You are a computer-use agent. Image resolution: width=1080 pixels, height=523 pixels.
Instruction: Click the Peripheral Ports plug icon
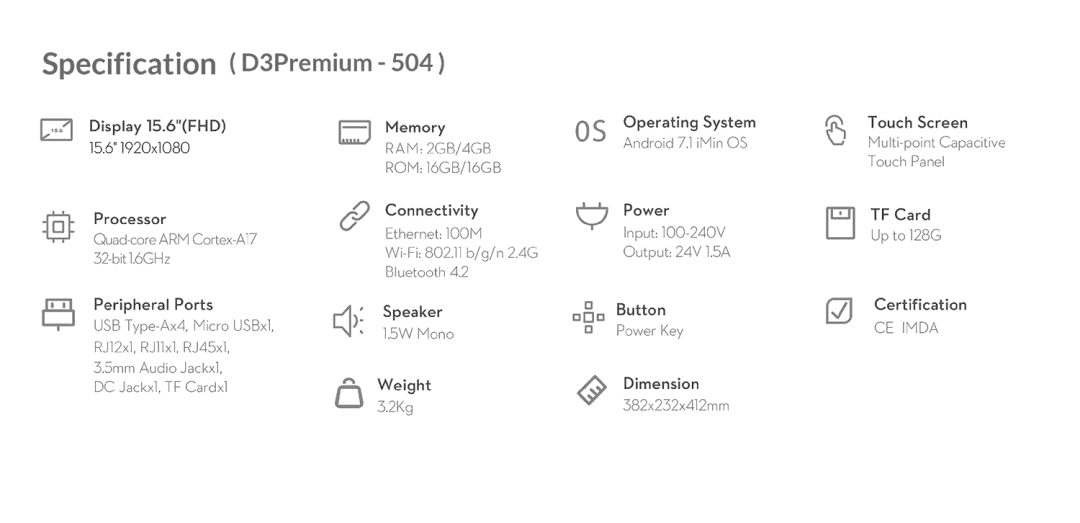pyautogui.click(x=58, y=313)
